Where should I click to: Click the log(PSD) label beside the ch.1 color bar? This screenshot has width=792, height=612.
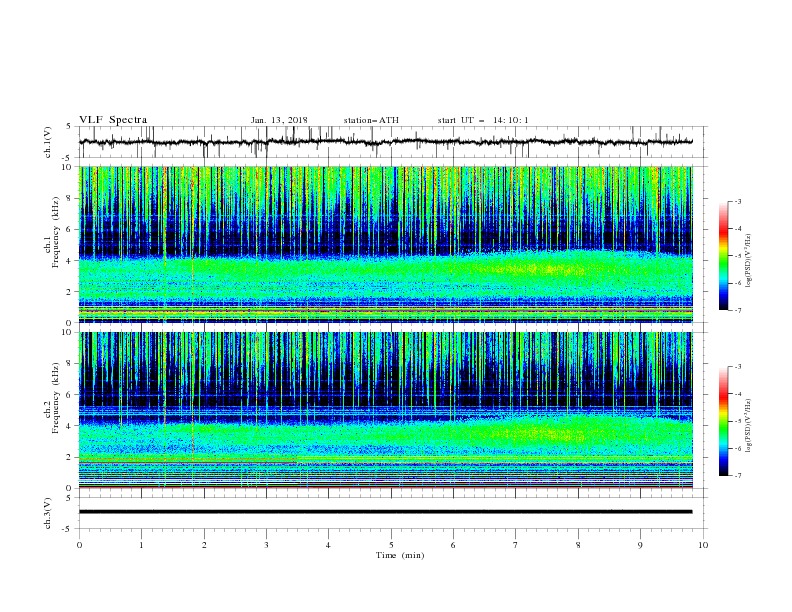pos(748,261)
